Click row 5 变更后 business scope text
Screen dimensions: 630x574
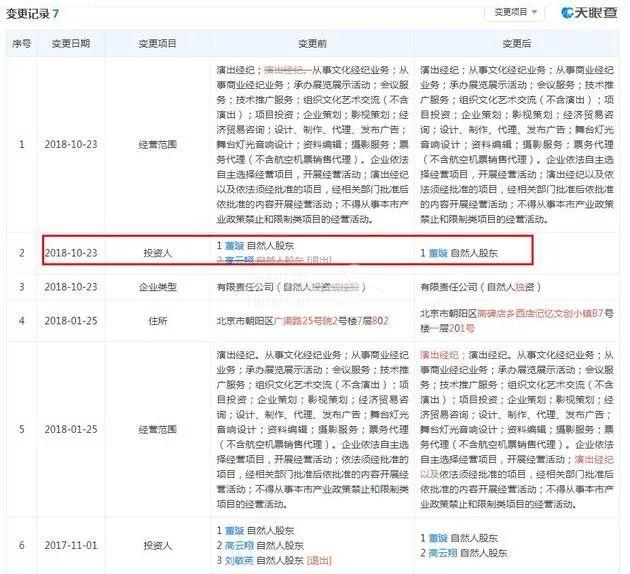[x=516, y=429]
